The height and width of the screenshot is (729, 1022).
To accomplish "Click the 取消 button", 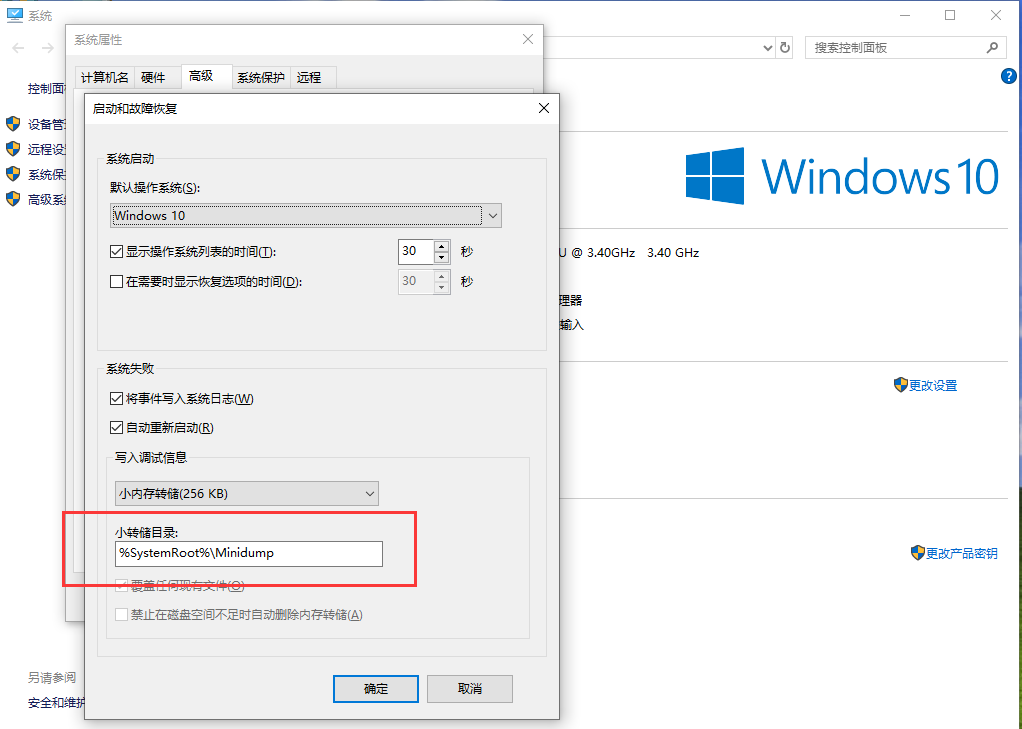I will tap(470, 689).
